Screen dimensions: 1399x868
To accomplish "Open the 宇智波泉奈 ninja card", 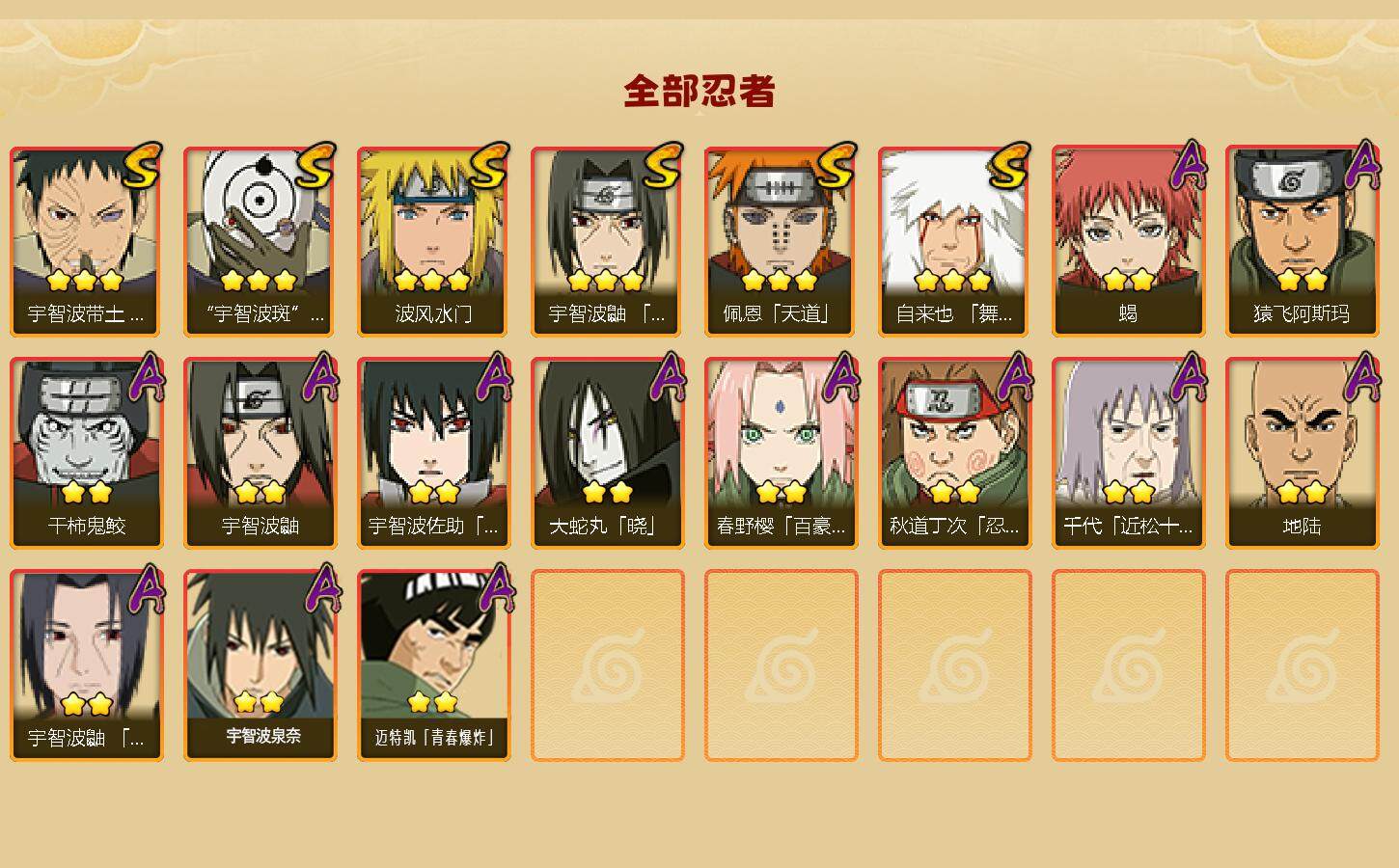I will click(261, 665).
